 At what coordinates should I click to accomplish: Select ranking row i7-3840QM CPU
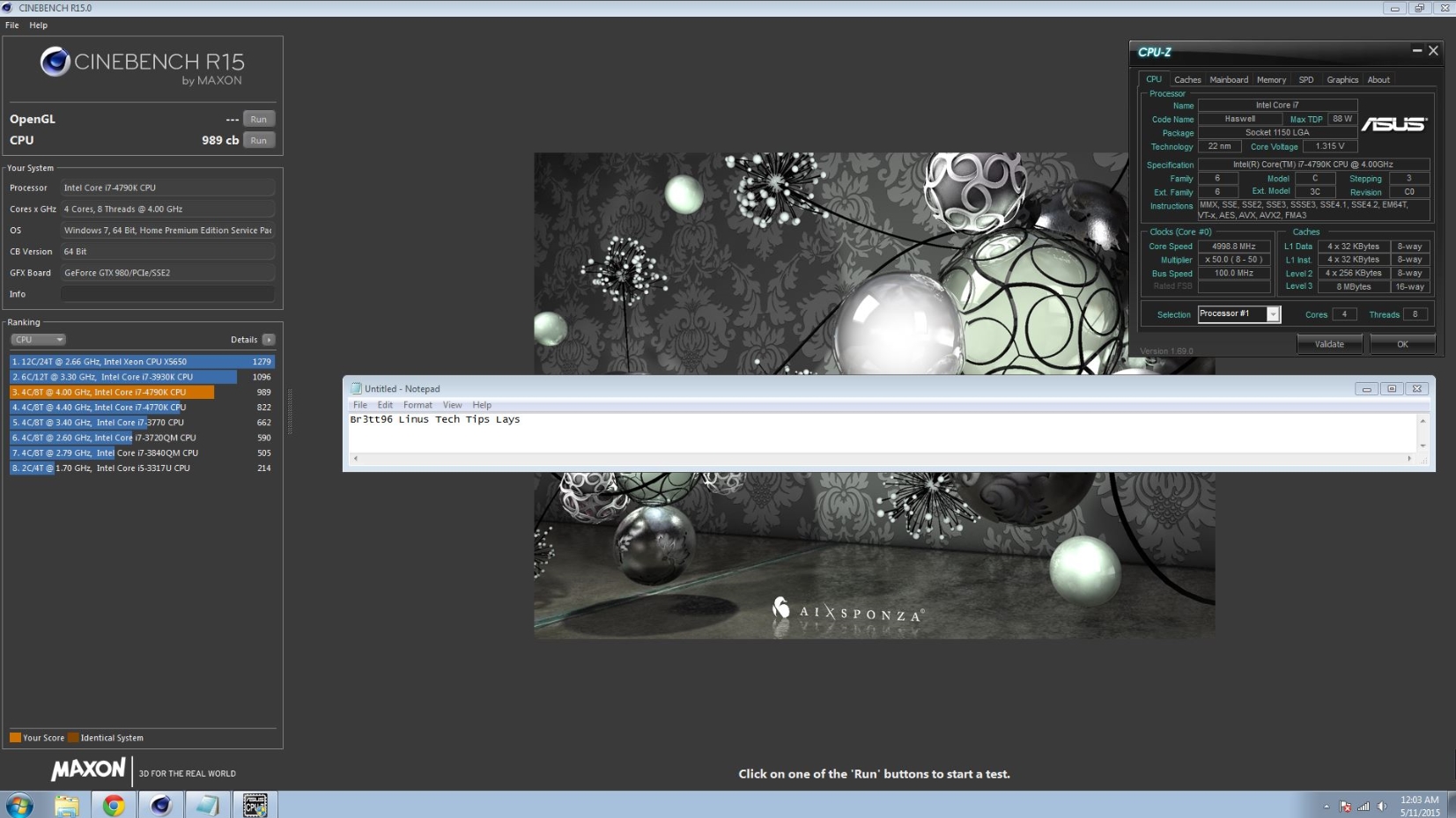click(142, 453)
